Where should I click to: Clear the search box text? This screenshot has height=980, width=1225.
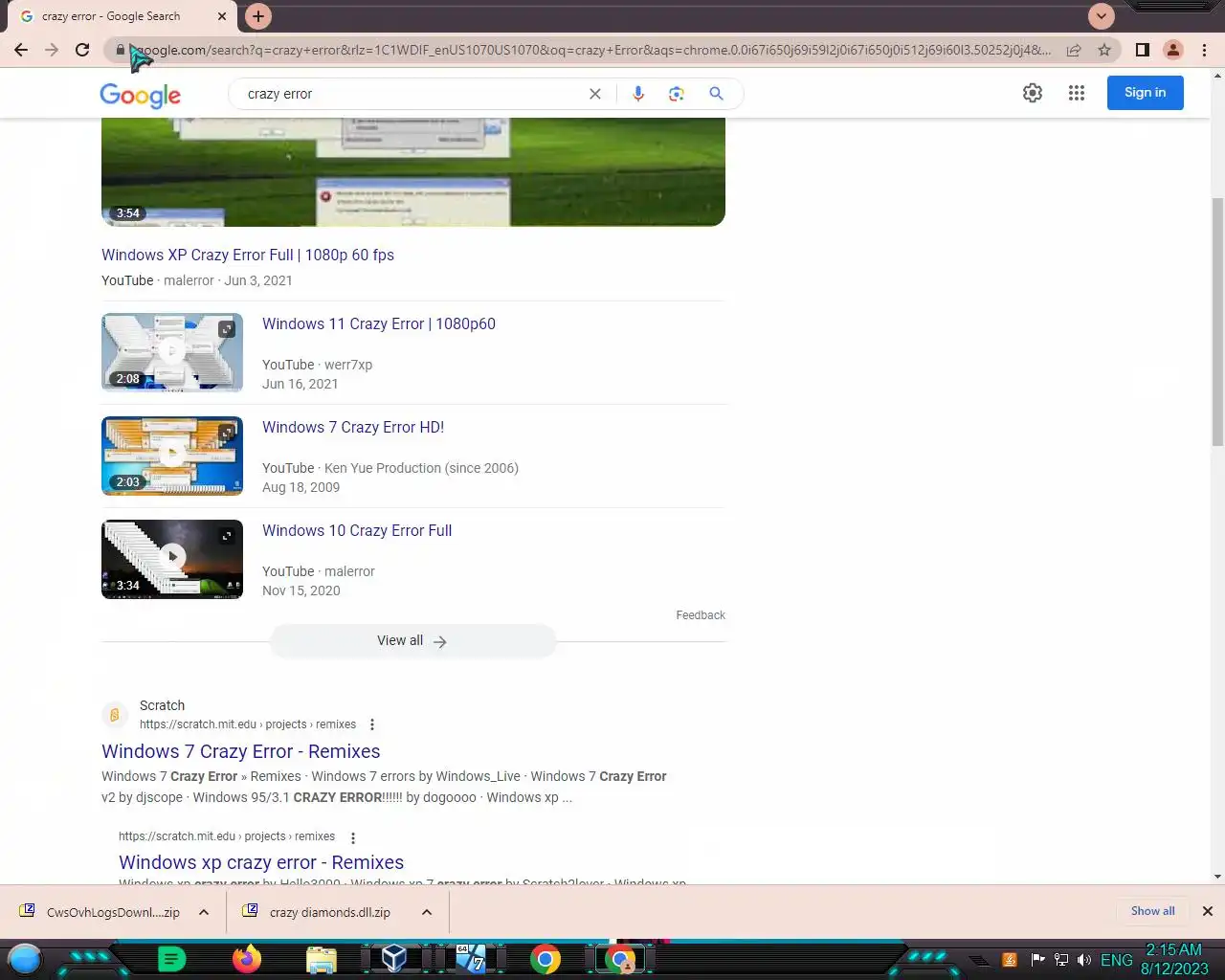click(x=595, y=94)
